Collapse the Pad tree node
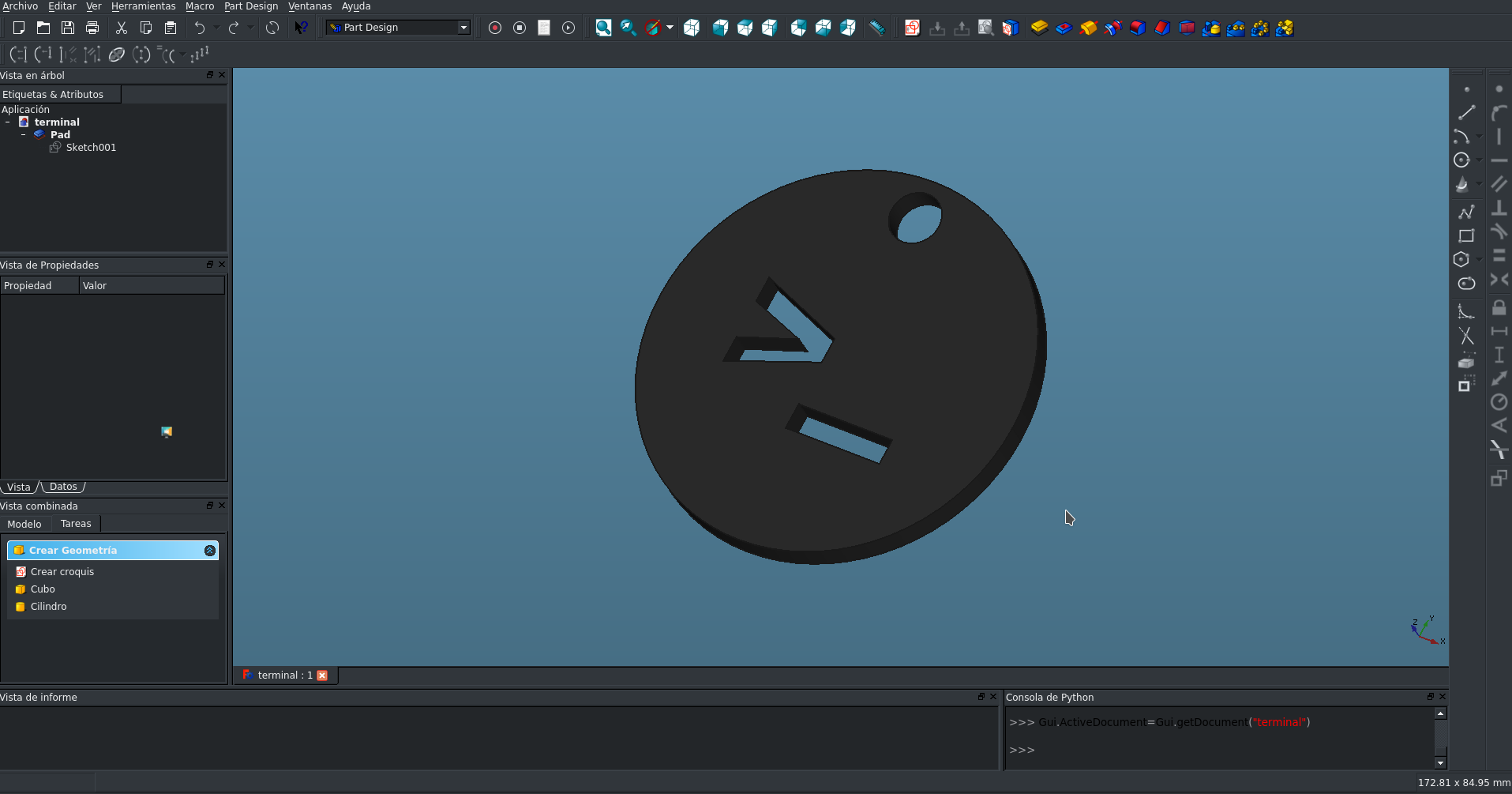Screen dimensions: 1512x794 coord(24,135)
